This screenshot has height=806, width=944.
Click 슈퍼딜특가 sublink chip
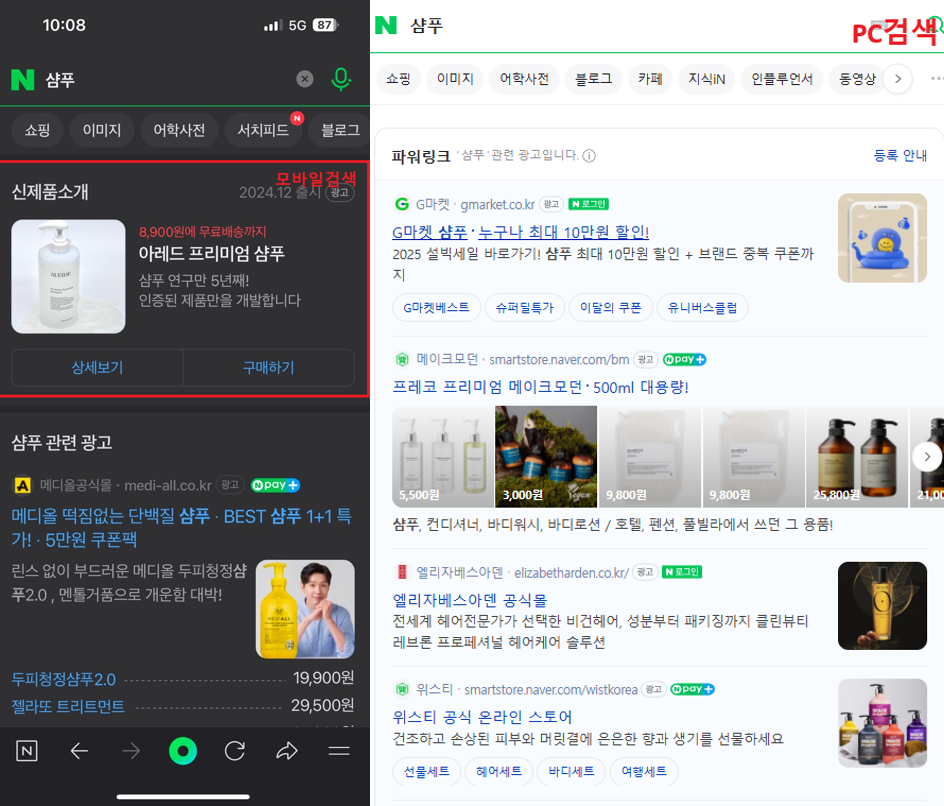524,308
